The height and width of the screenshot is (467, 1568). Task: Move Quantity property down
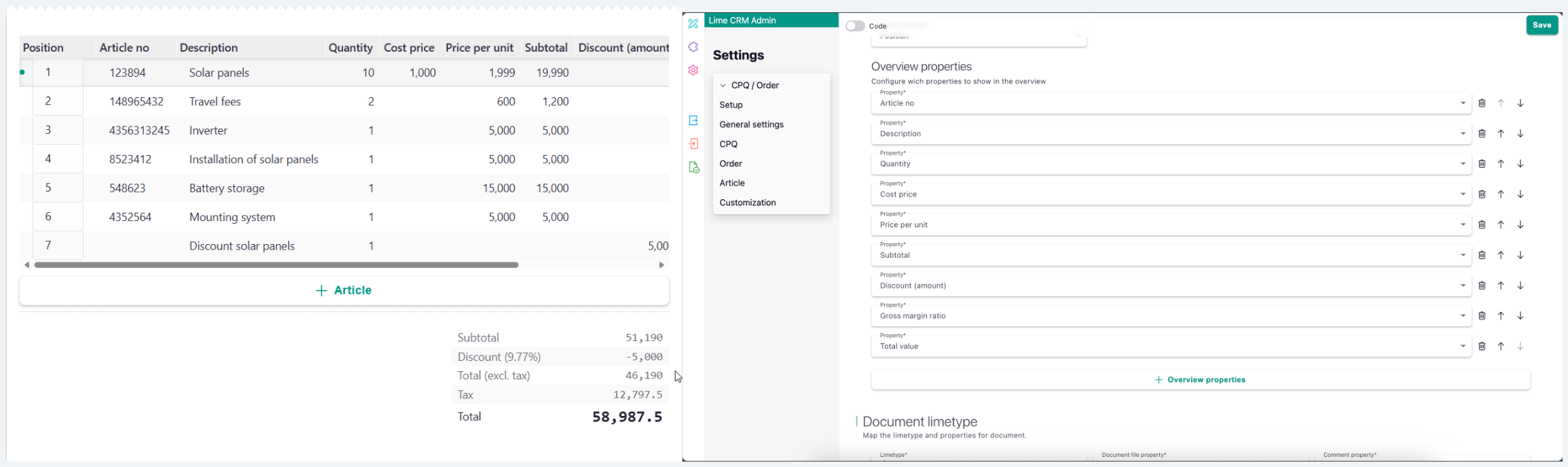[x=1520, y=164]
